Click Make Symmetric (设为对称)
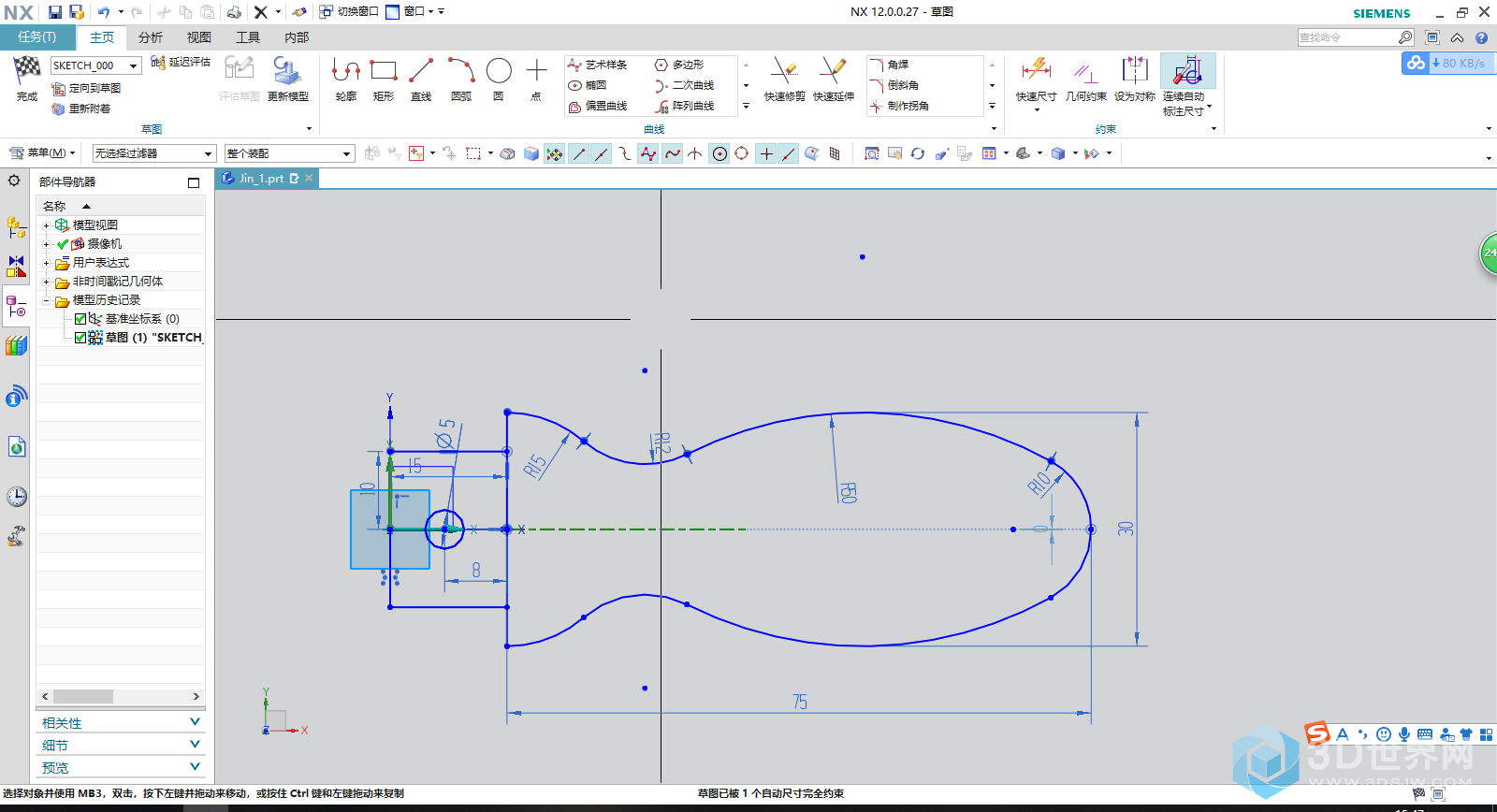 point(1135,80)
